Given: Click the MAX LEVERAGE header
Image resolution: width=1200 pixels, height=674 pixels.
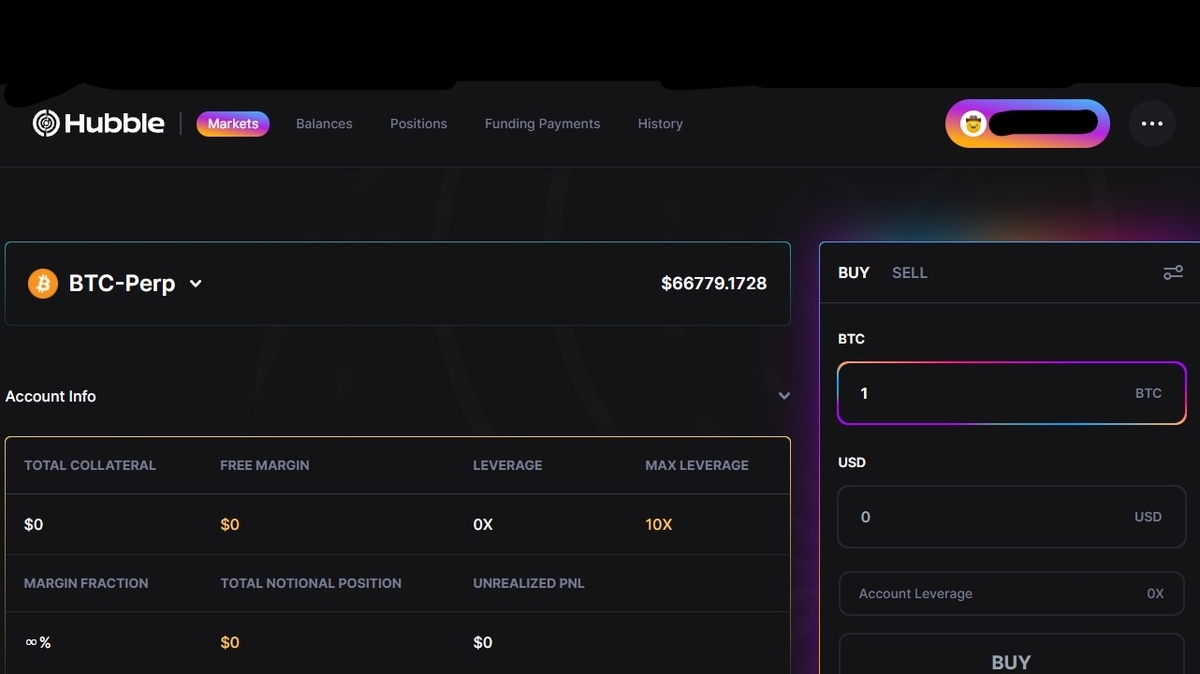Looking at the screenshot, I should [697, 465].
